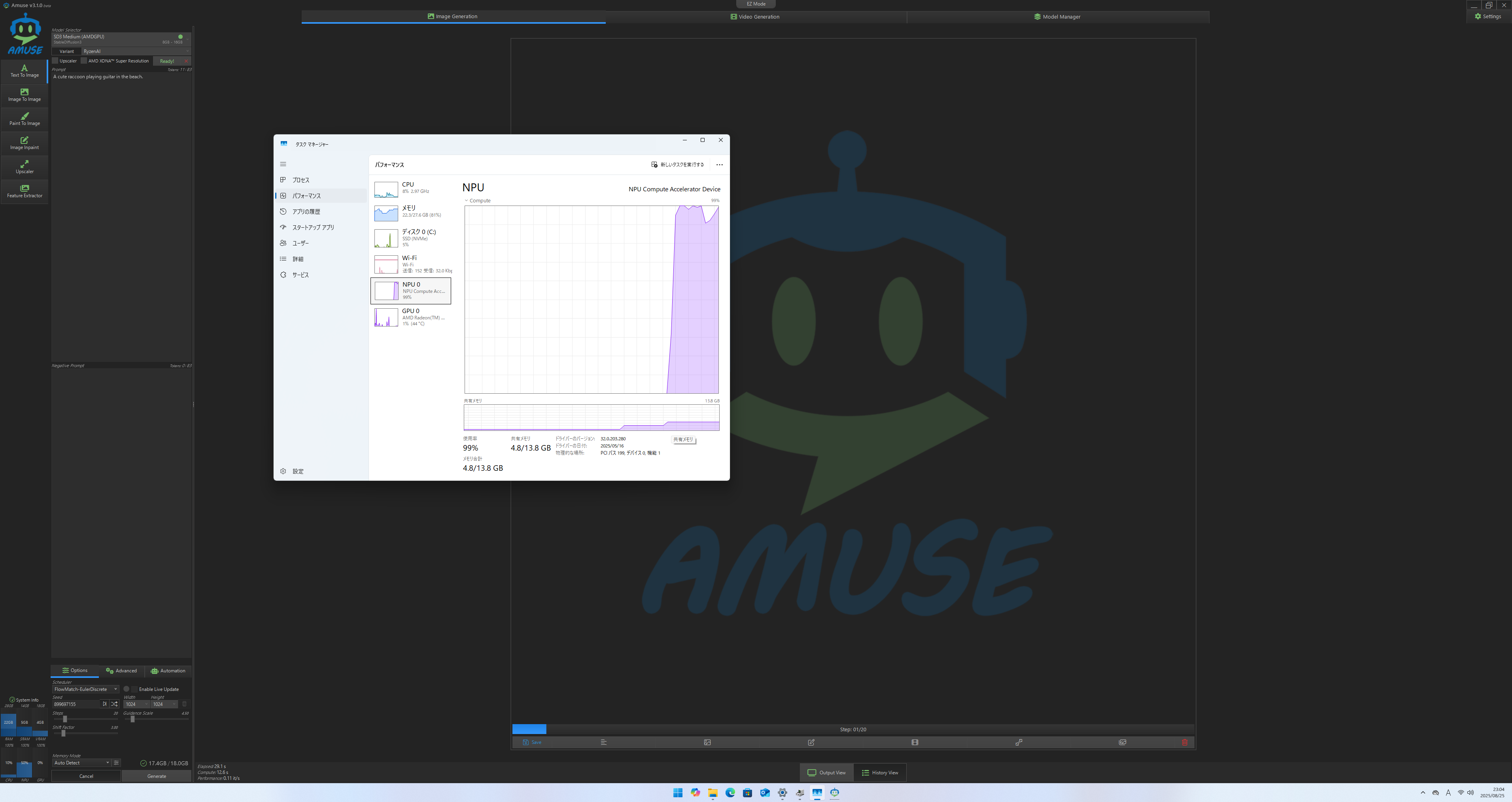Switch to Image Generation tab
This screenshot has width=1512, height=802.
[453, 17]
